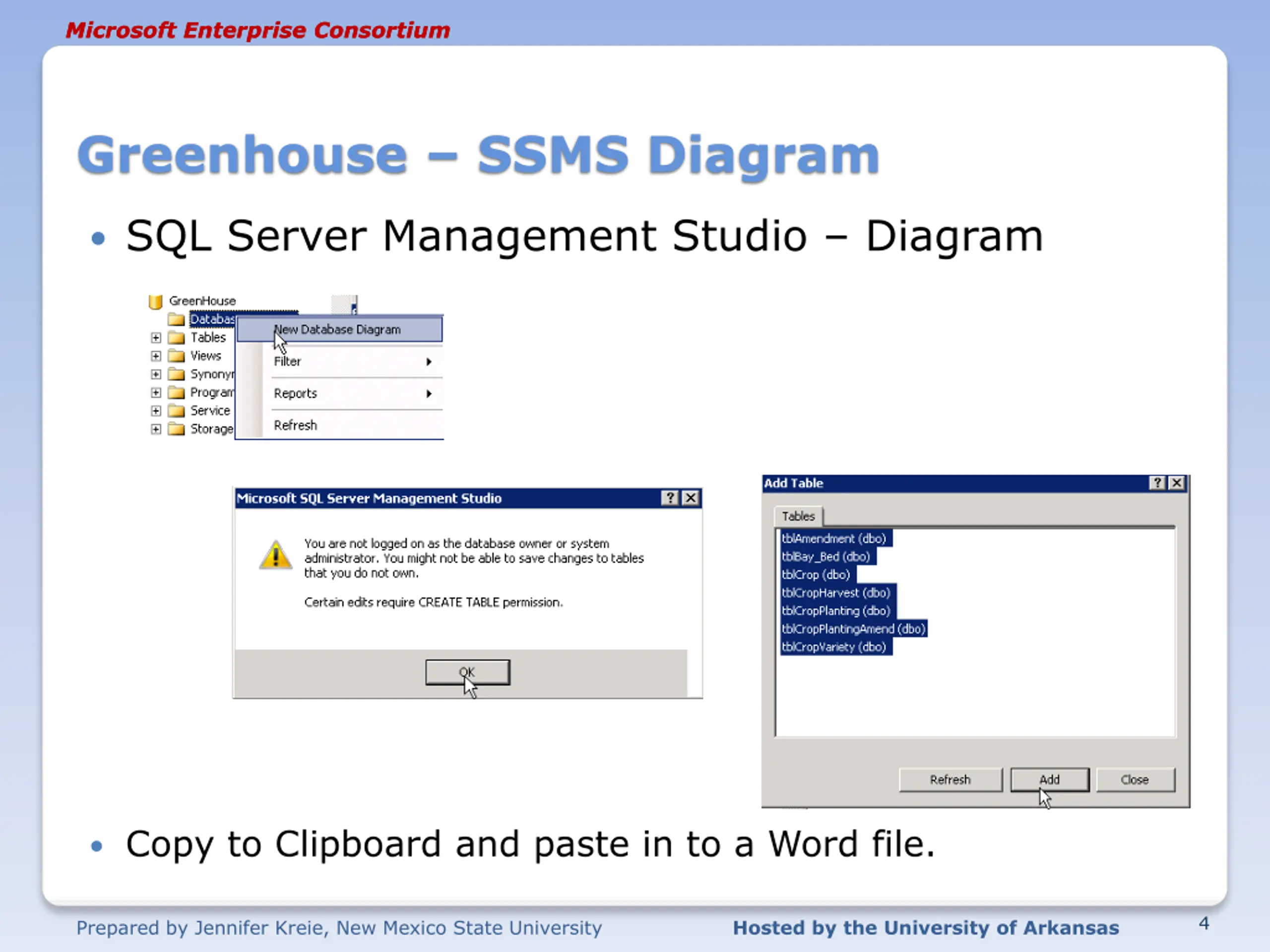Click the Storage folder icon
The height and width of the screenshot is (952, 1270).
click(x=176, y=429)
